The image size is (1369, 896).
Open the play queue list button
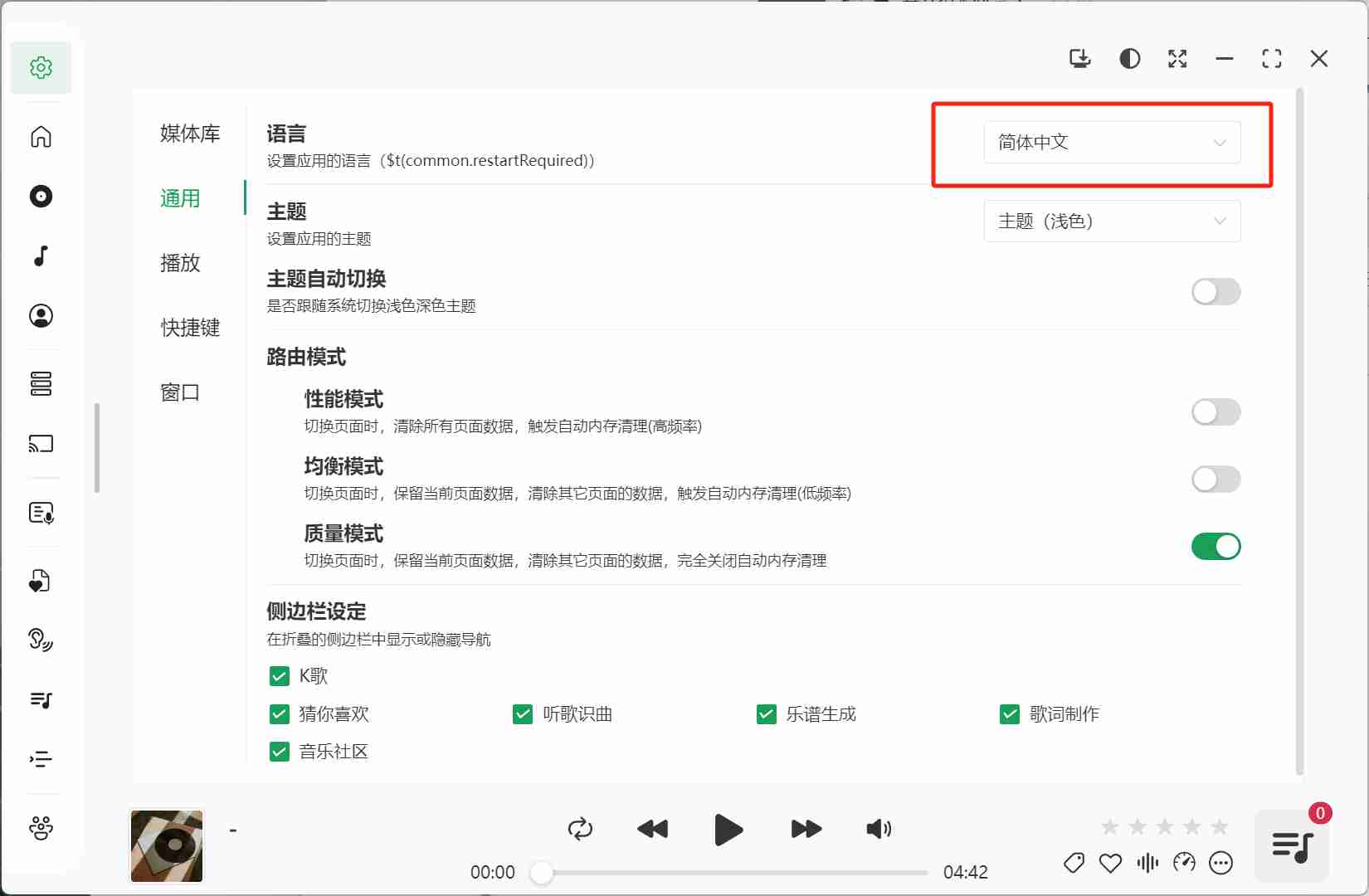click(x=1291, y=846)
